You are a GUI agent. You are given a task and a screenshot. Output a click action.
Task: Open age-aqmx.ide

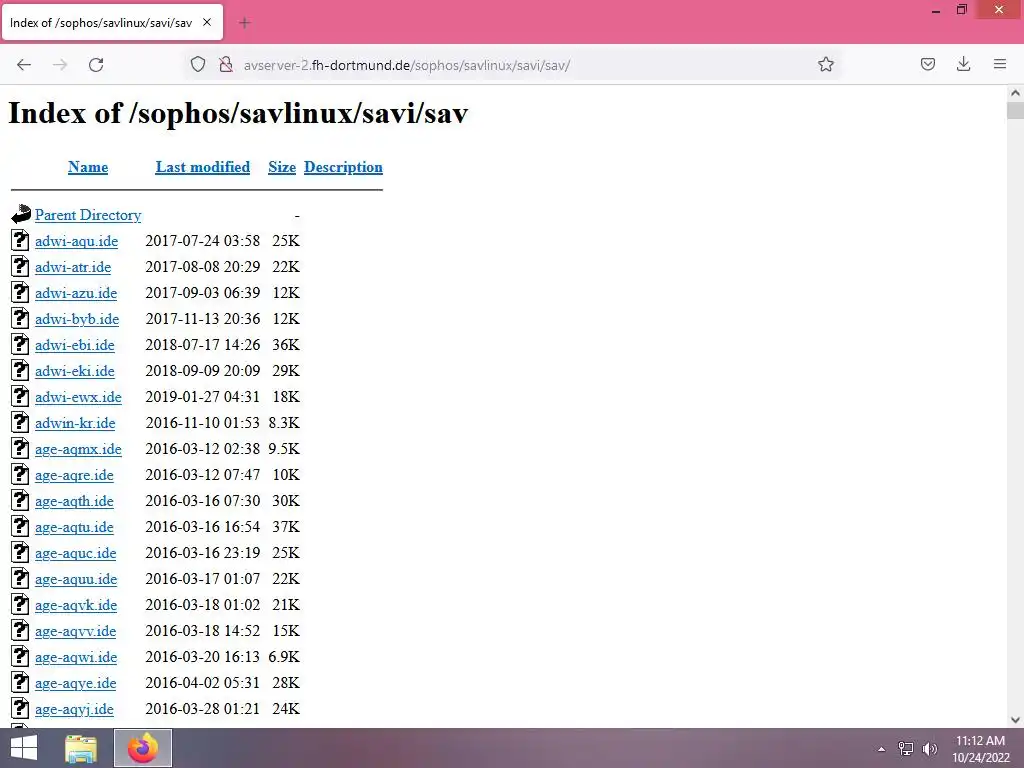(x=78, y=449)
